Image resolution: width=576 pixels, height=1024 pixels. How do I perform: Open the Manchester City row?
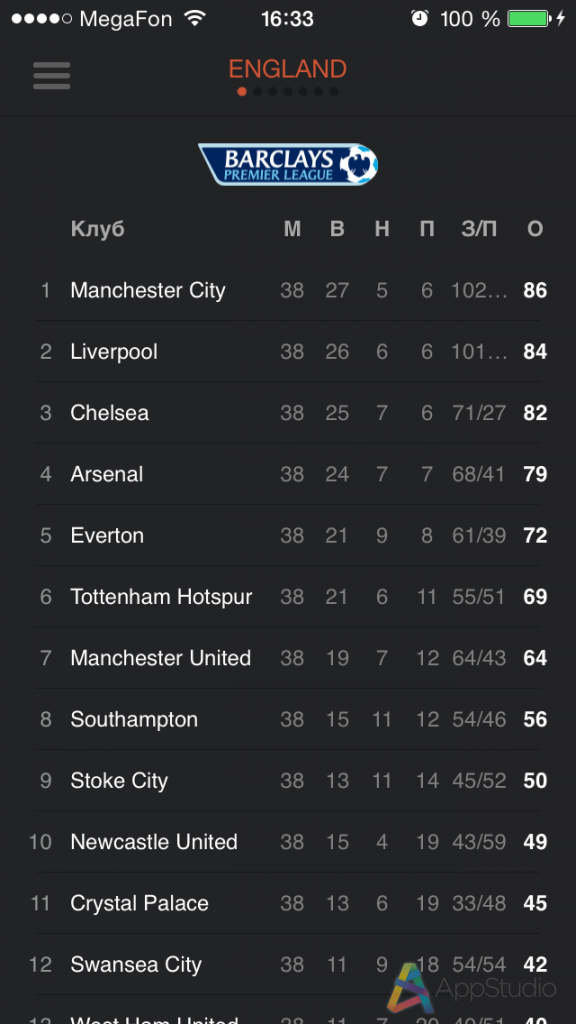pos(288,291)
